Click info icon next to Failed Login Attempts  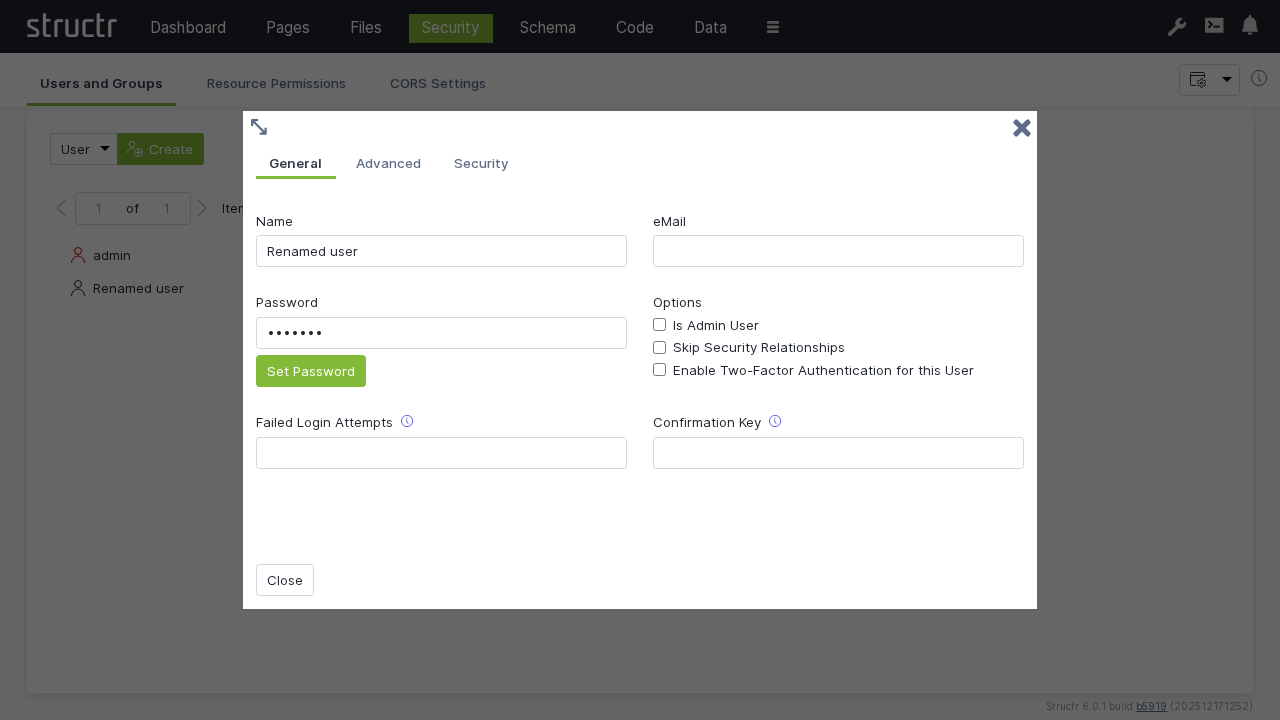click(407, 421)
